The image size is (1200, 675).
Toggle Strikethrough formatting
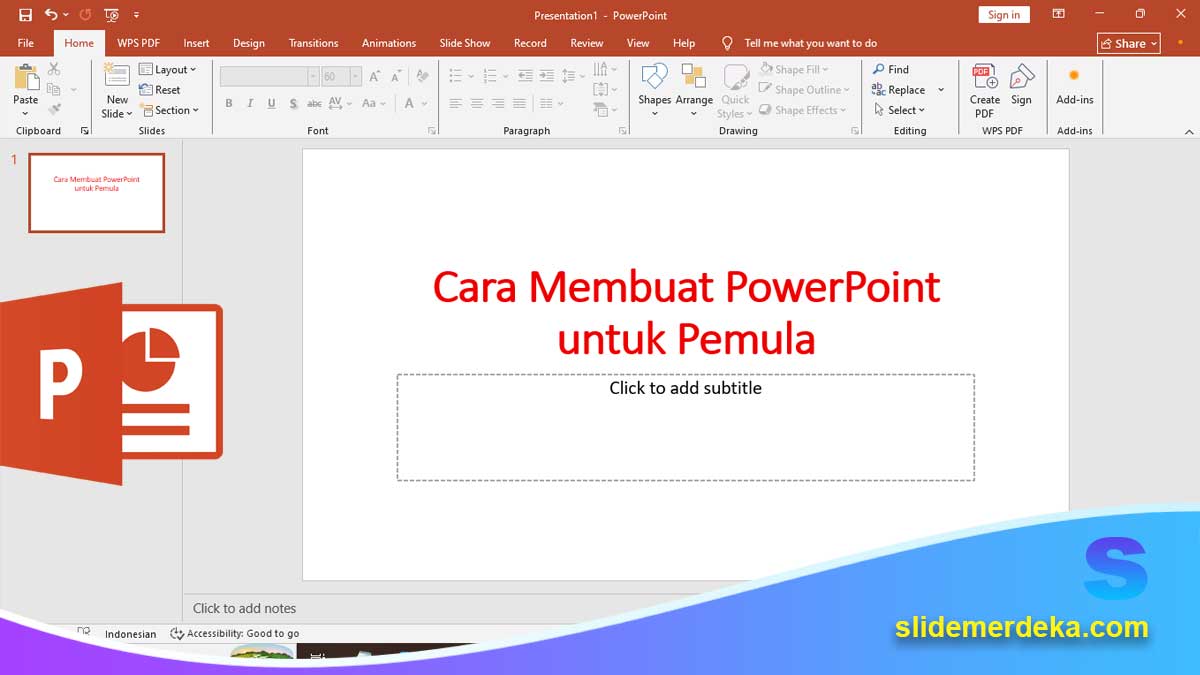pos(314,103)
